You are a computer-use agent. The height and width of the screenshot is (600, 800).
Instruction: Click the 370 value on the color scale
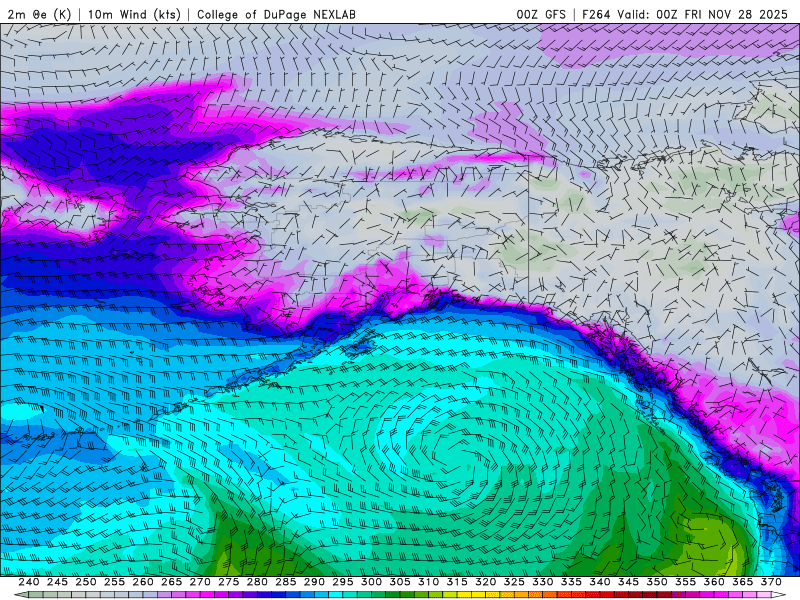[x=771, y=582]
